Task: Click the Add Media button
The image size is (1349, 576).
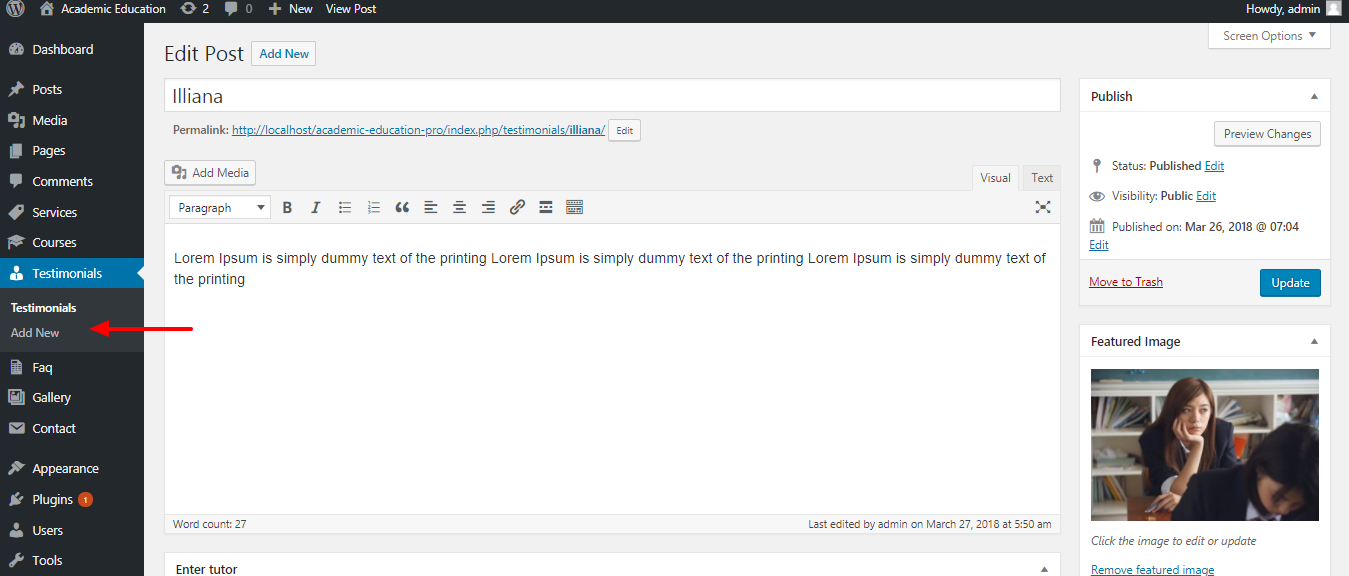Action: [x=210, y=172]
